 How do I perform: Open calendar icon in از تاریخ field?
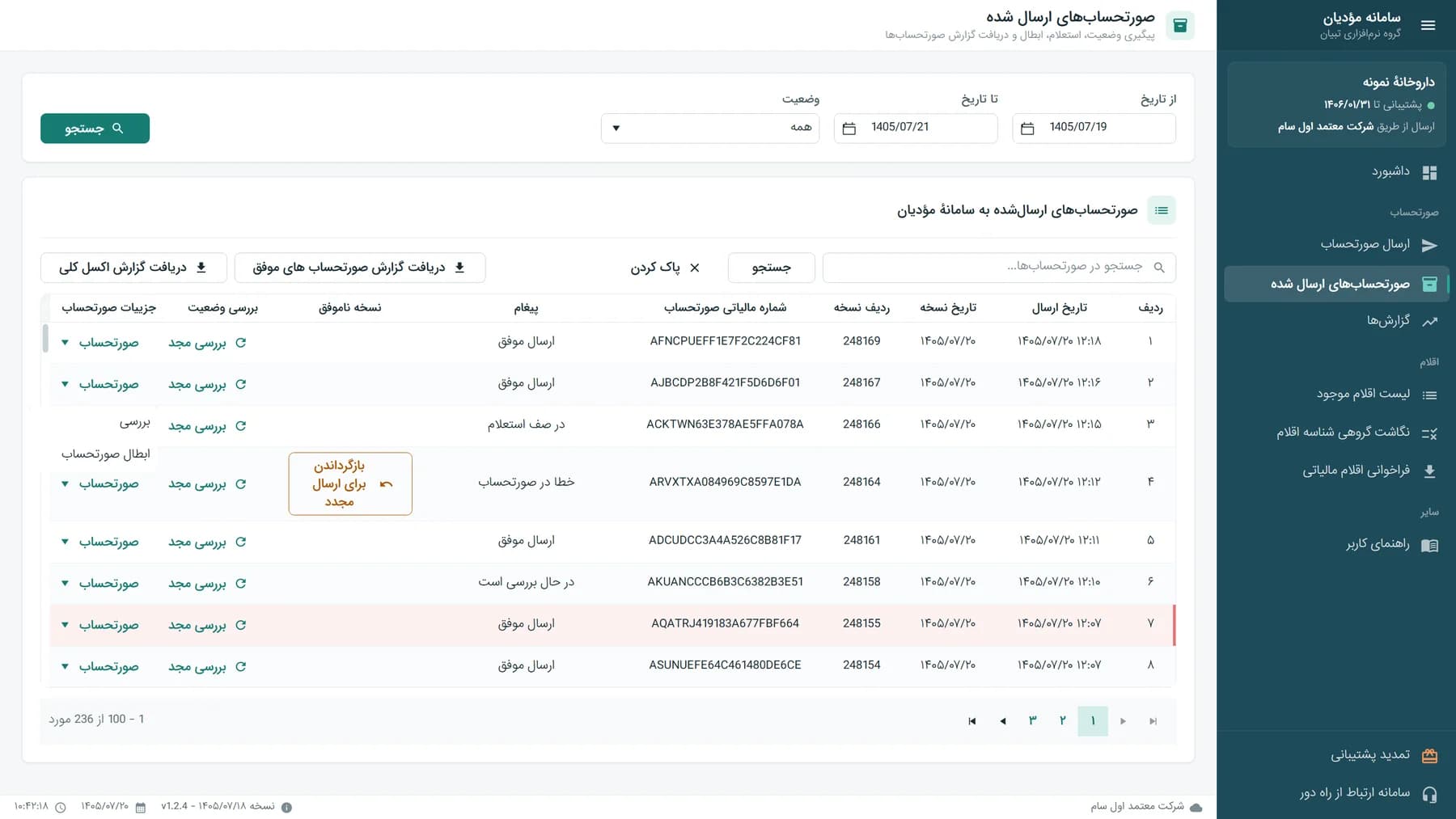(x=1027, y=129)
